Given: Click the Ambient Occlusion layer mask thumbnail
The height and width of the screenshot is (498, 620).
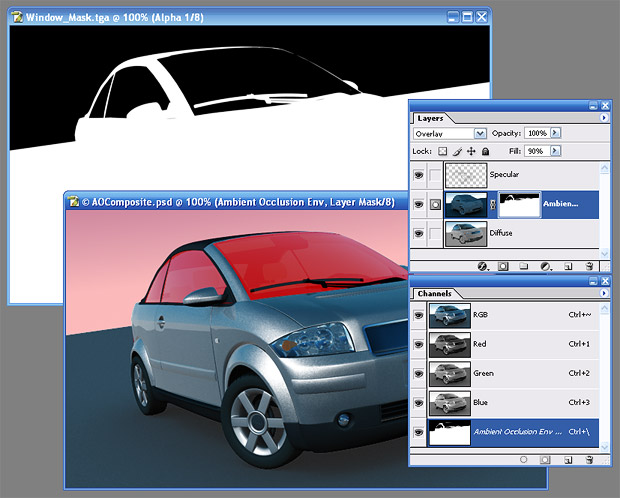Looking at the screenshot, I should [x=519, y=204].
